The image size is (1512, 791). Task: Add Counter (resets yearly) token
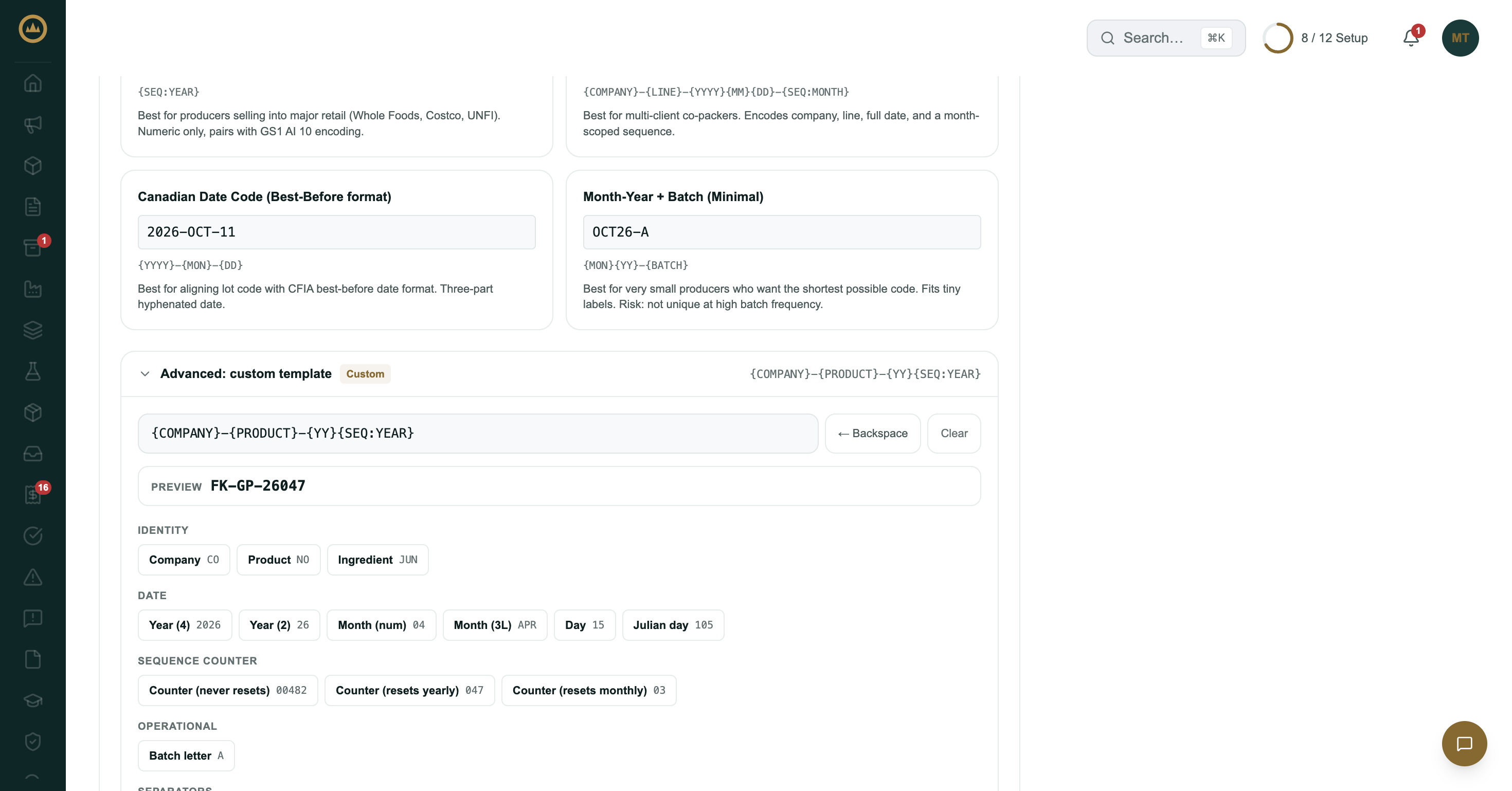[409, 690]
